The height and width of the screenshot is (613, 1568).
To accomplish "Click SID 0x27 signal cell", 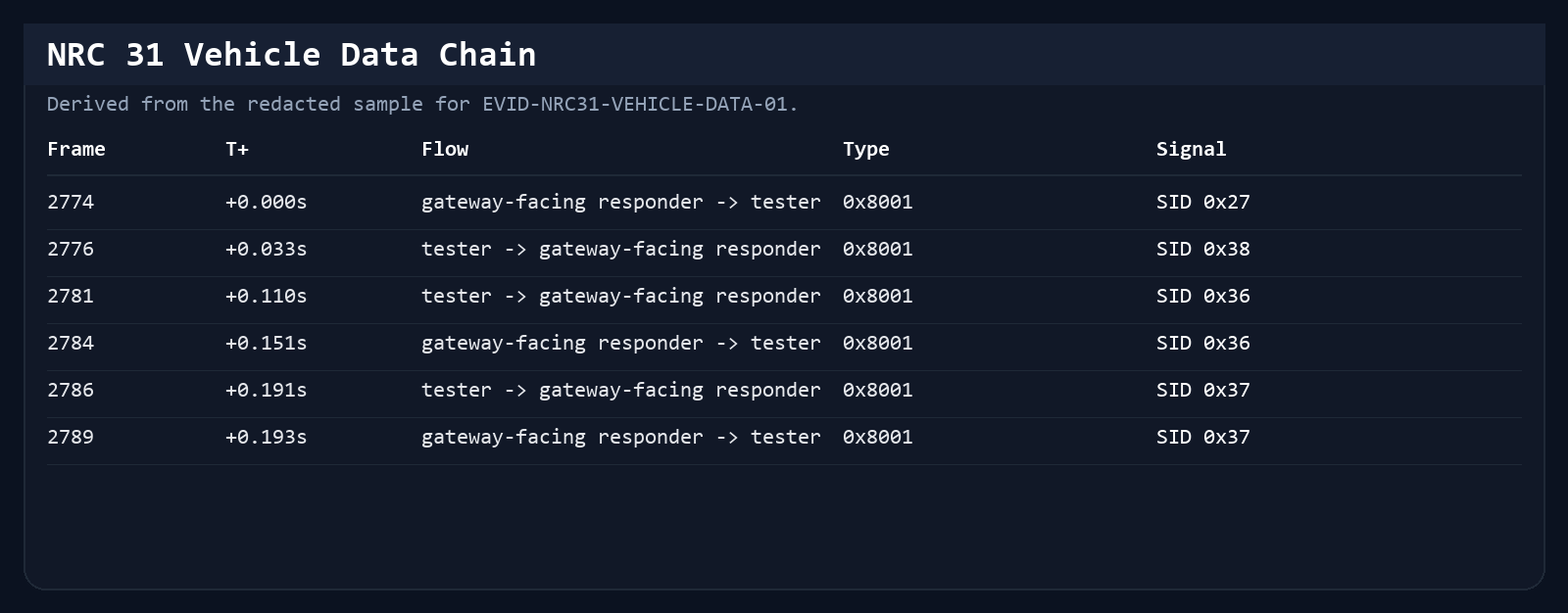I will click(1203, 202).
